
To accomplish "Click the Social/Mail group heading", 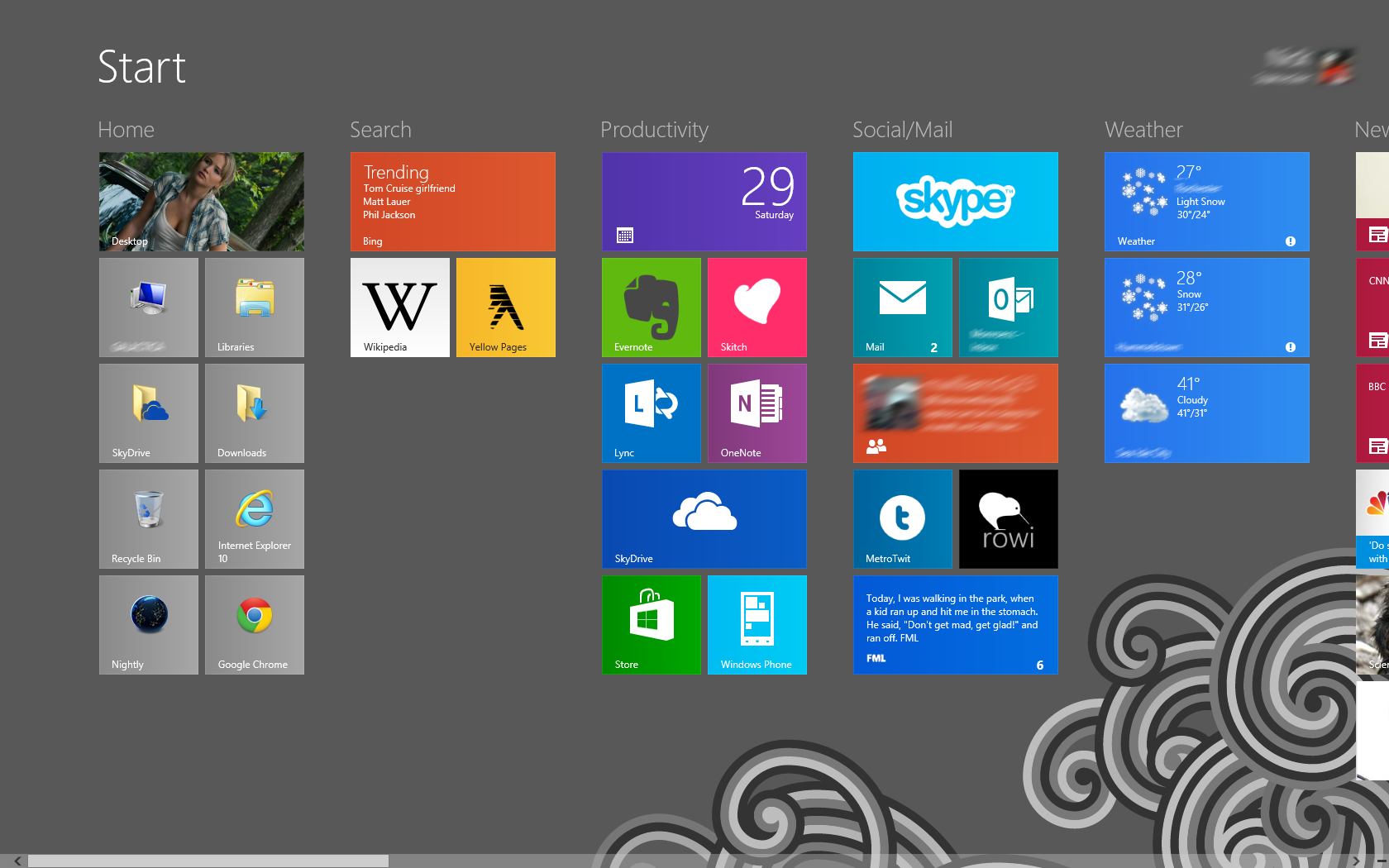I will [903, 130].
